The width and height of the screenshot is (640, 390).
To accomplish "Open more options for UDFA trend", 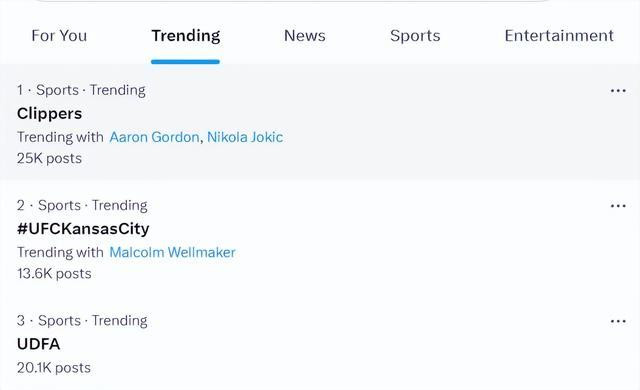I will (618, 321).
